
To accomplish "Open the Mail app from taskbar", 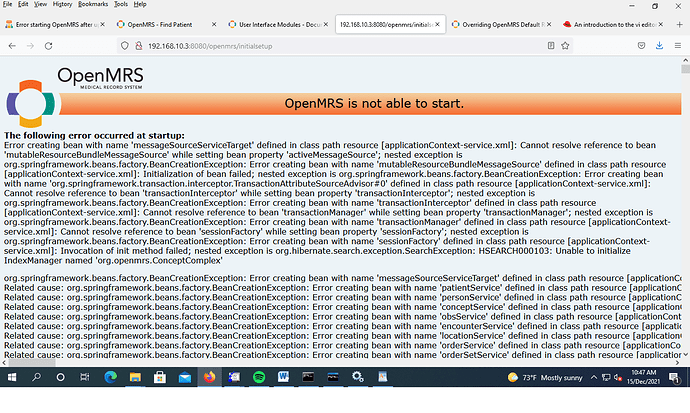I will tap(185, 377).
